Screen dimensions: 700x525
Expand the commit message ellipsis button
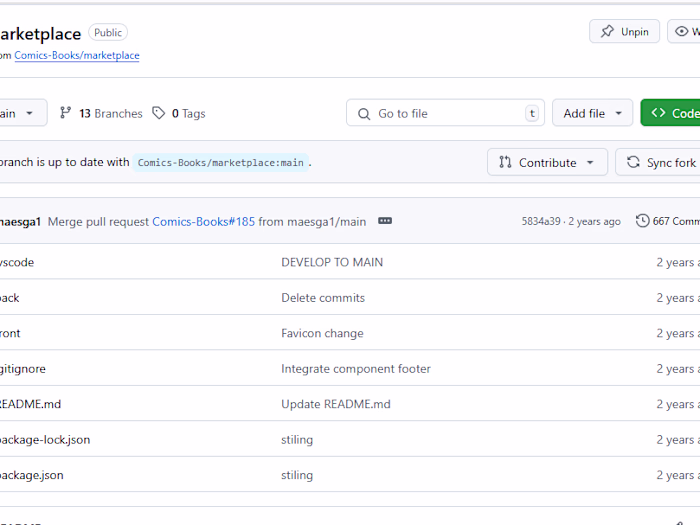tap(385, 221)
